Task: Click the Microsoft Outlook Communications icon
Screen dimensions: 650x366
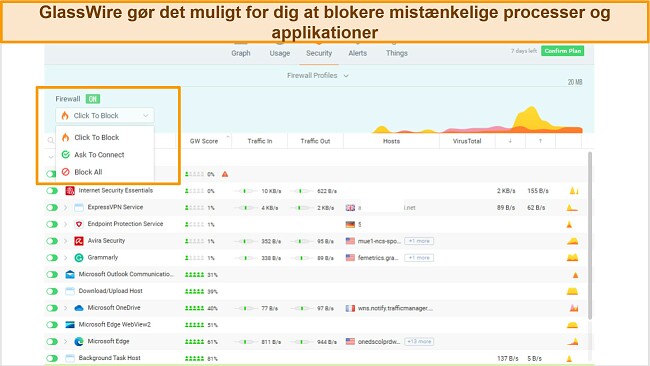Action: [70, 274]
